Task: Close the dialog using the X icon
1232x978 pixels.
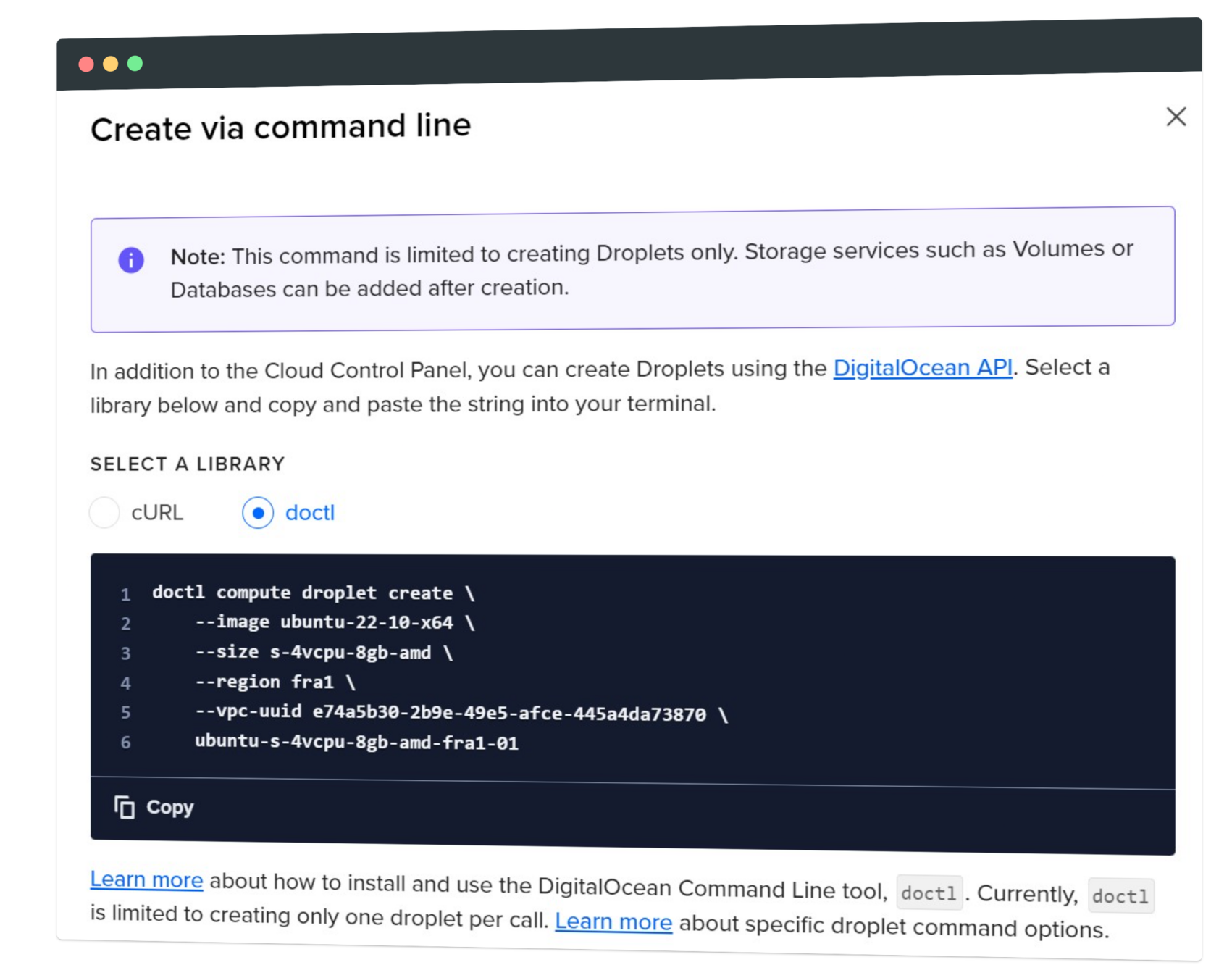Action: tap(1176, 117)
